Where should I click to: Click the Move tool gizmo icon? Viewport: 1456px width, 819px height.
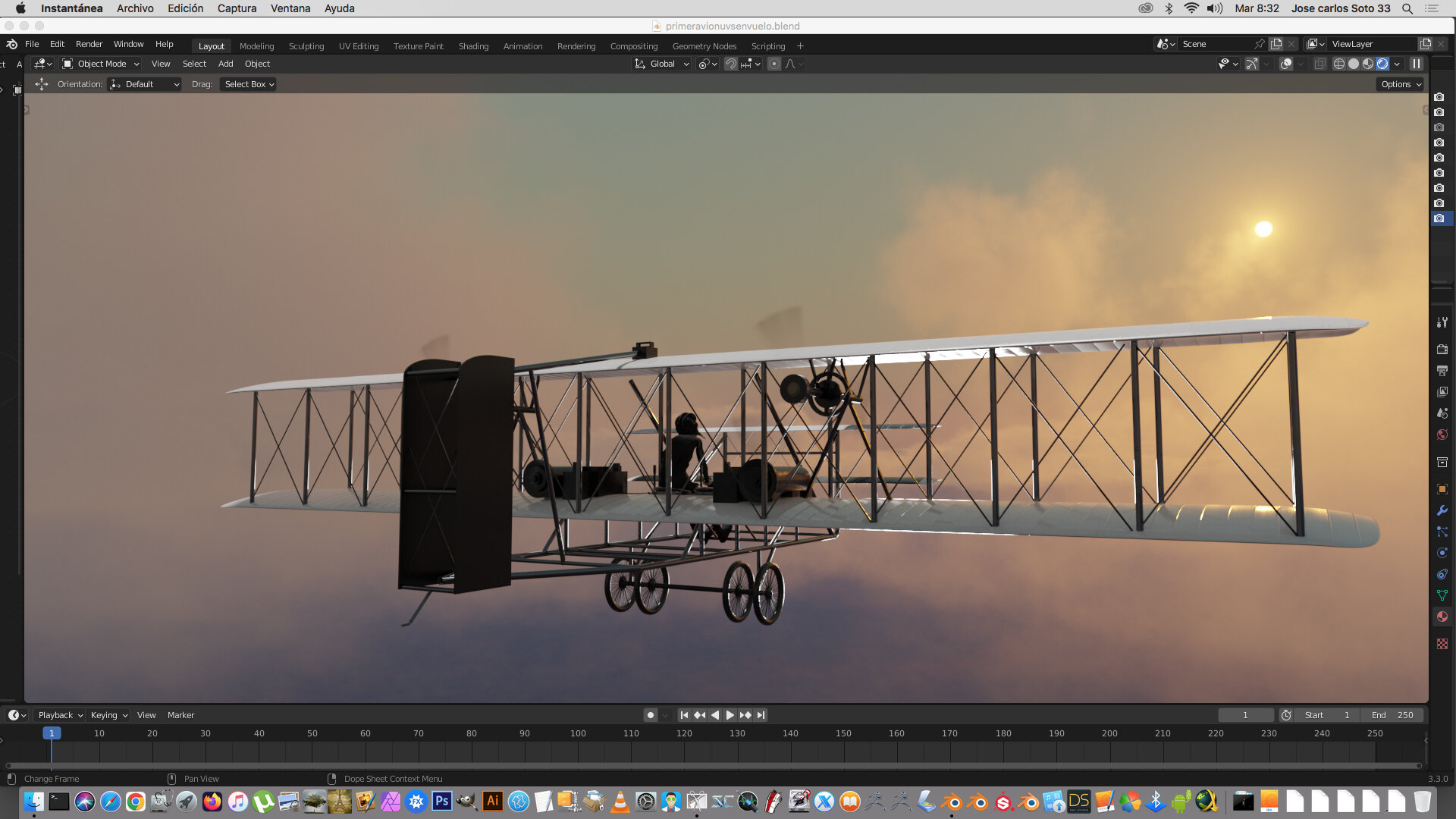click(42, 84)
